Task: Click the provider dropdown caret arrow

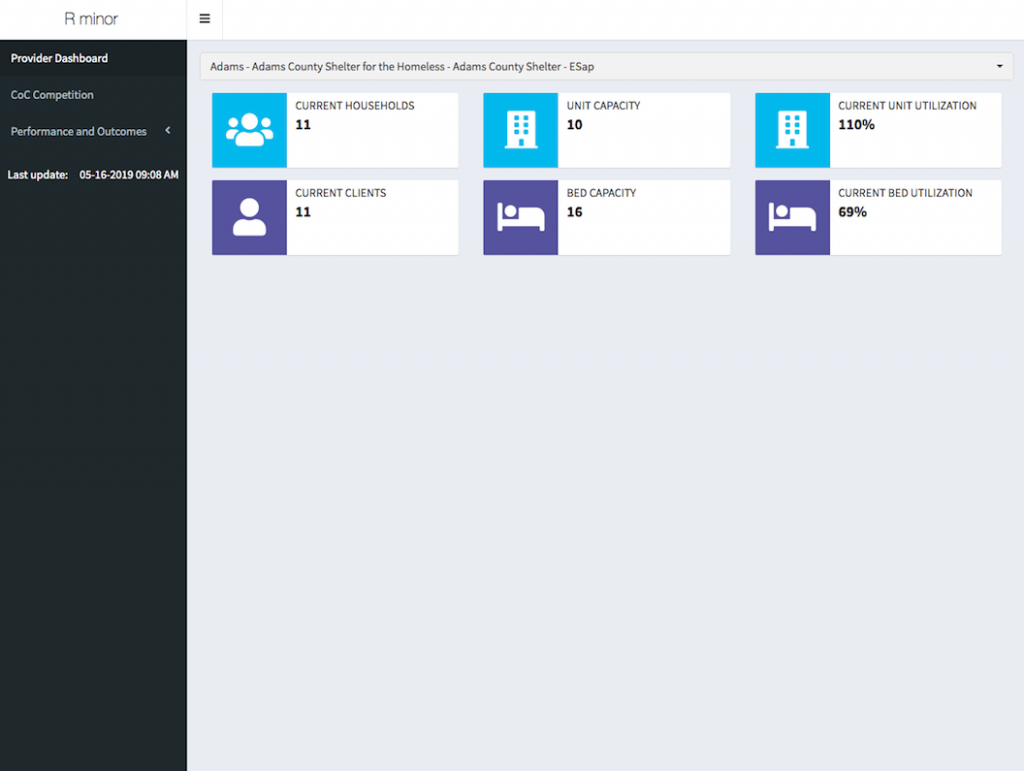Action: tap(999, 67)
